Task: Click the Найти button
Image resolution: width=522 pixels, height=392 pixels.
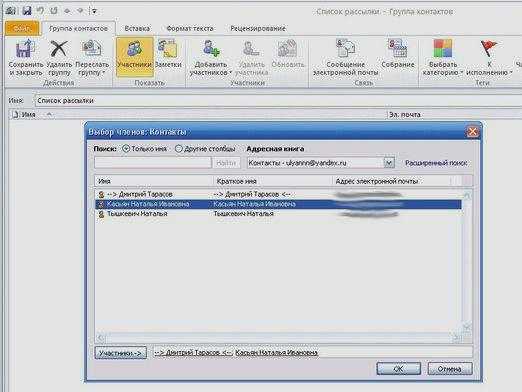Action: [x=226, y=163]
